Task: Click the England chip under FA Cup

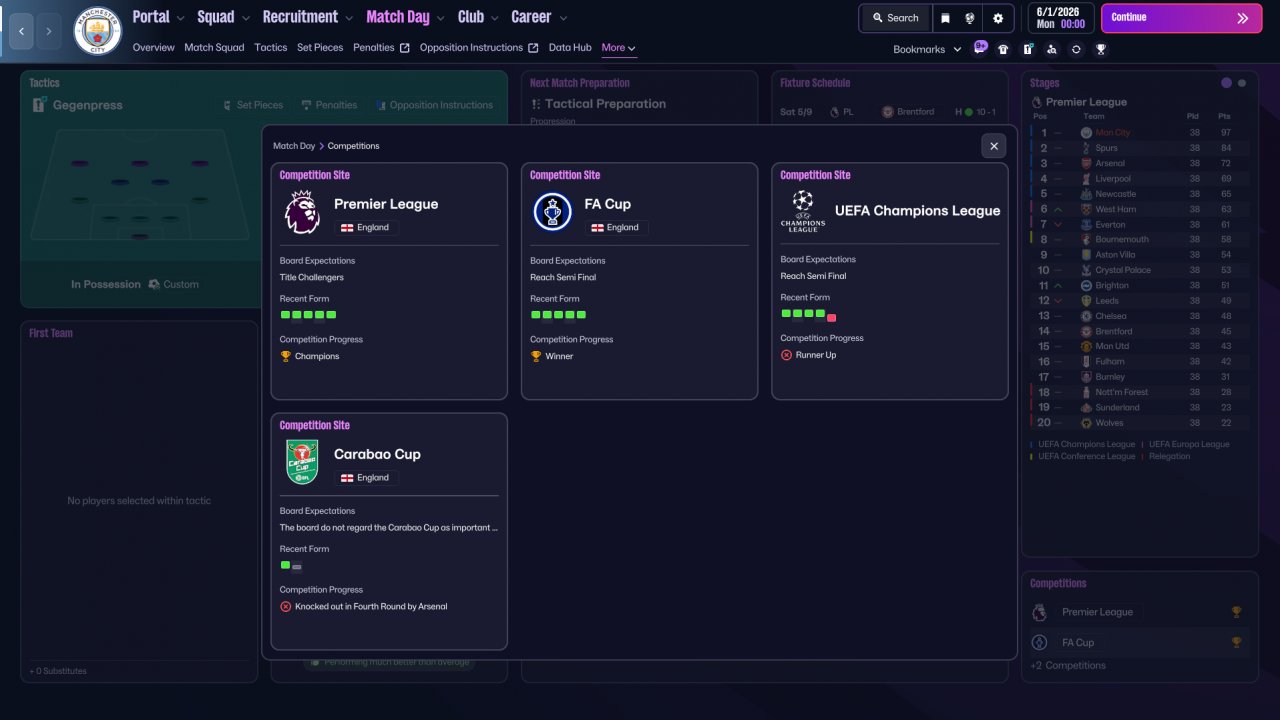Action: click(616, 227)
